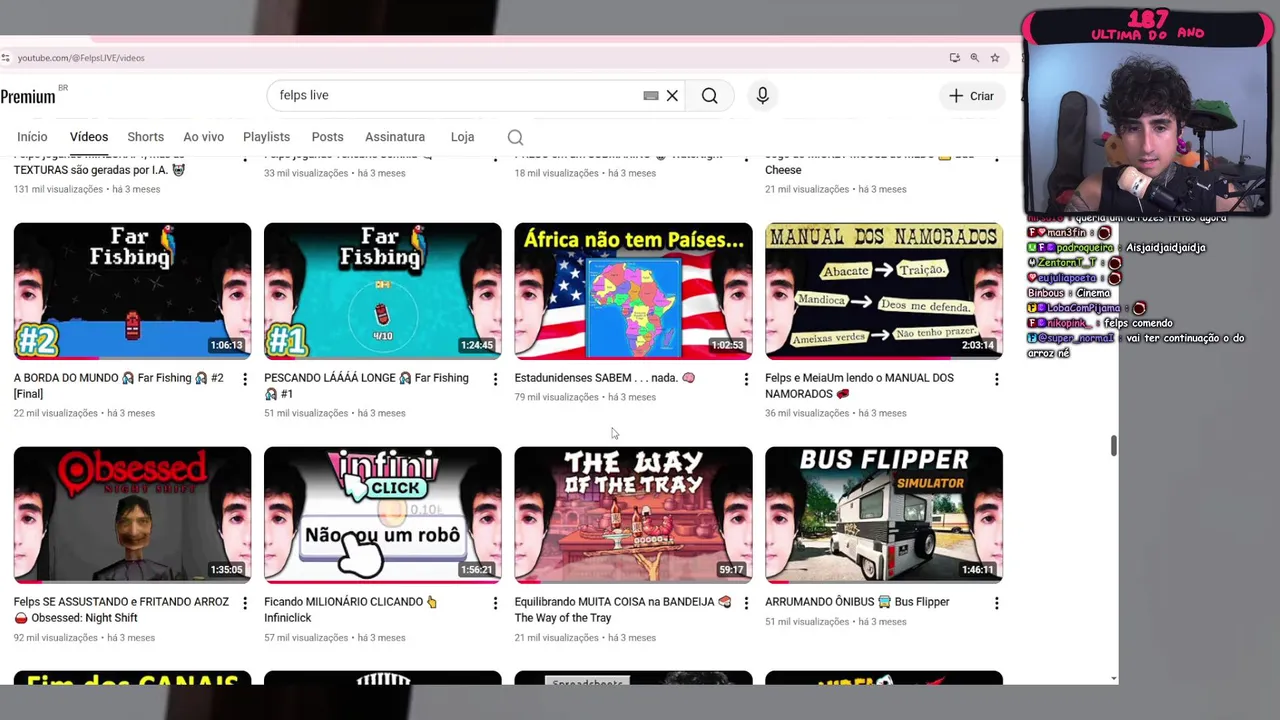Image resolution: width=1280 pixels, height=720 pixels.
Task: Click the chat message Binbous : Cinema
Action: tap(1069, 293)
